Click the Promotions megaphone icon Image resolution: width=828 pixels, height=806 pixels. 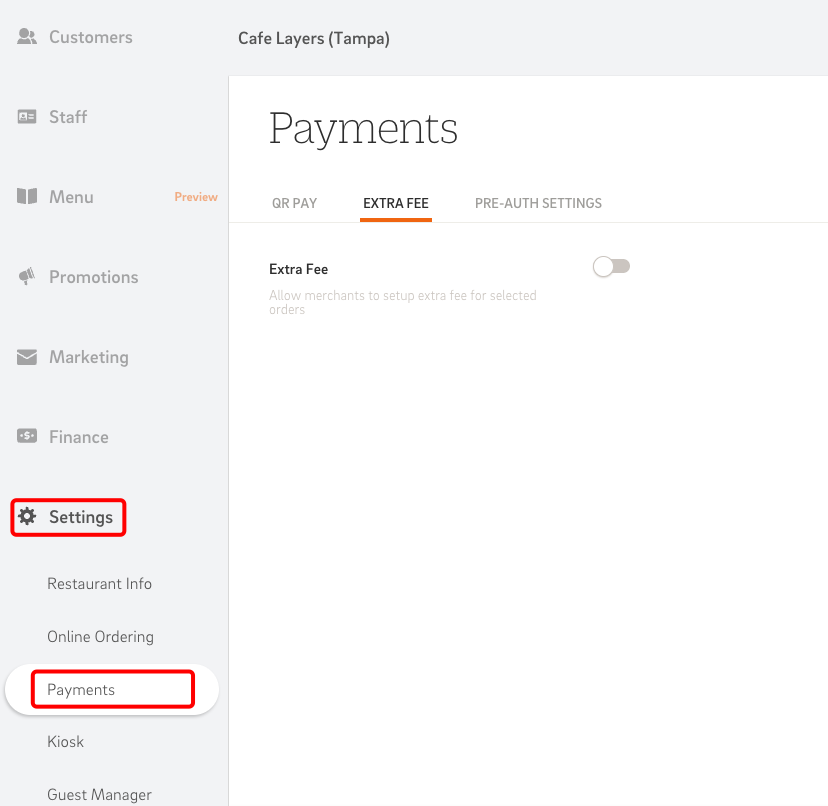click(x=27, y=276)
